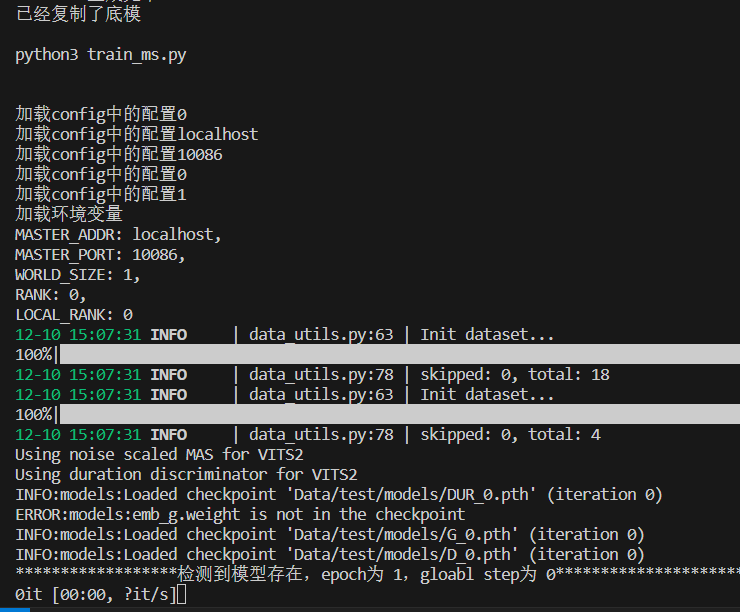Click the progress bar above 'total: 4'
The height and width of the screenshot is (612, 740).
pos(398,414)
